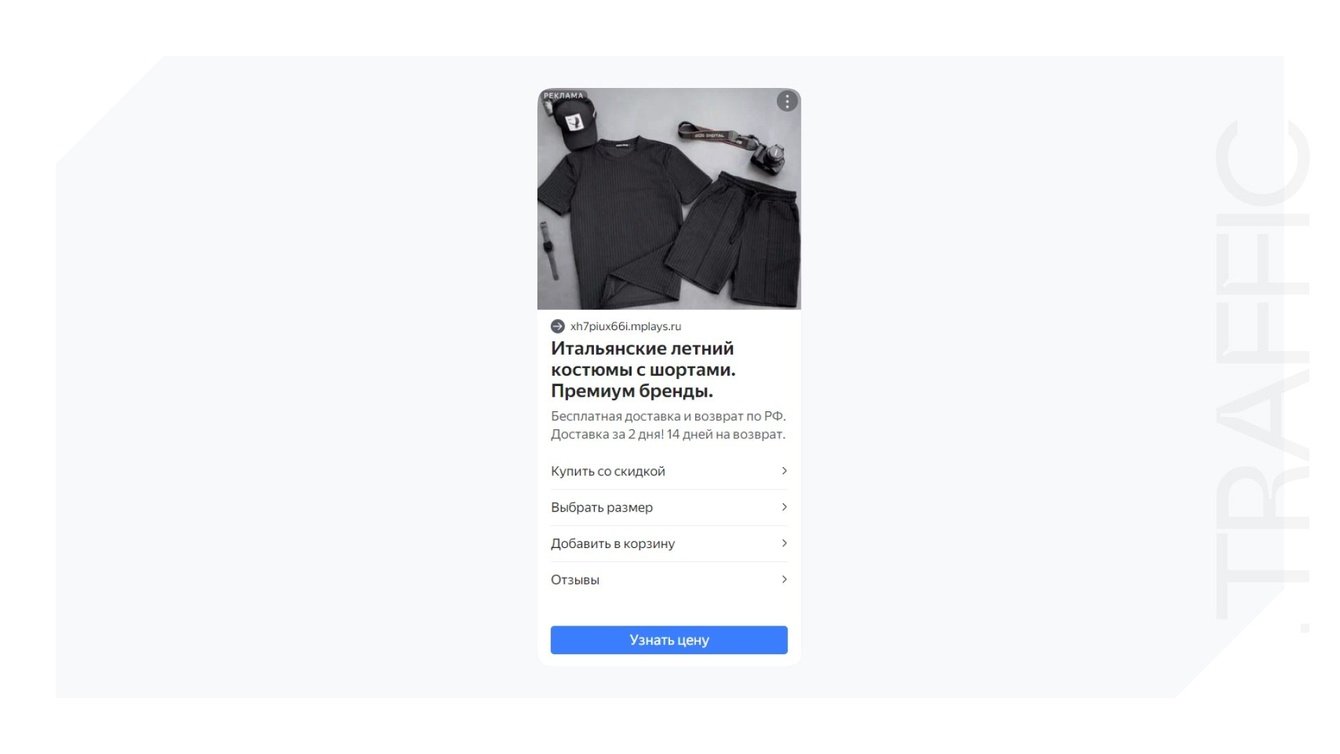Viewport: 1340px width, 754px height.
Task: Open the xh7piux66i.mplays.ru domain link
Action: [x=625, y=326]
